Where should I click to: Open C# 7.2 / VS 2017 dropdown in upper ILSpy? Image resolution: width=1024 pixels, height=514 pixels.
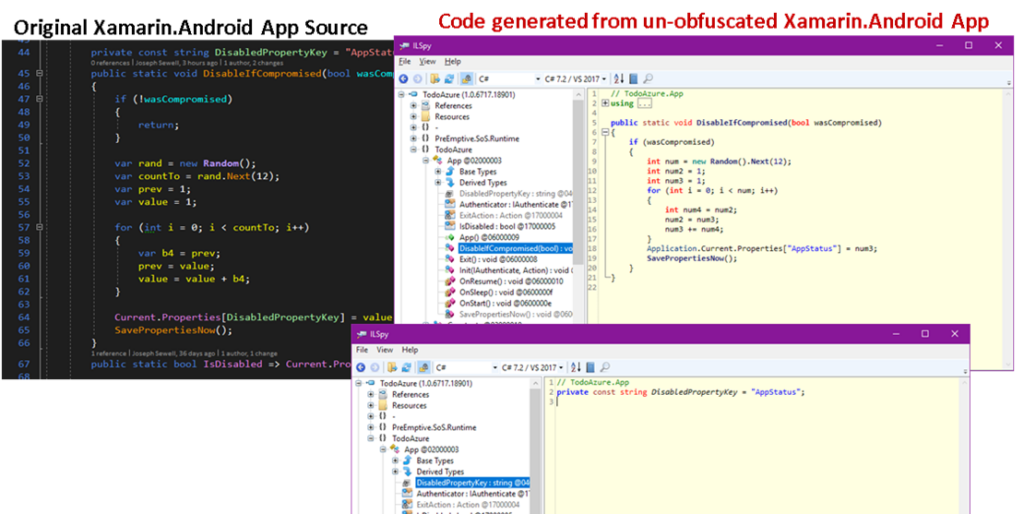(x=576, y=79)
